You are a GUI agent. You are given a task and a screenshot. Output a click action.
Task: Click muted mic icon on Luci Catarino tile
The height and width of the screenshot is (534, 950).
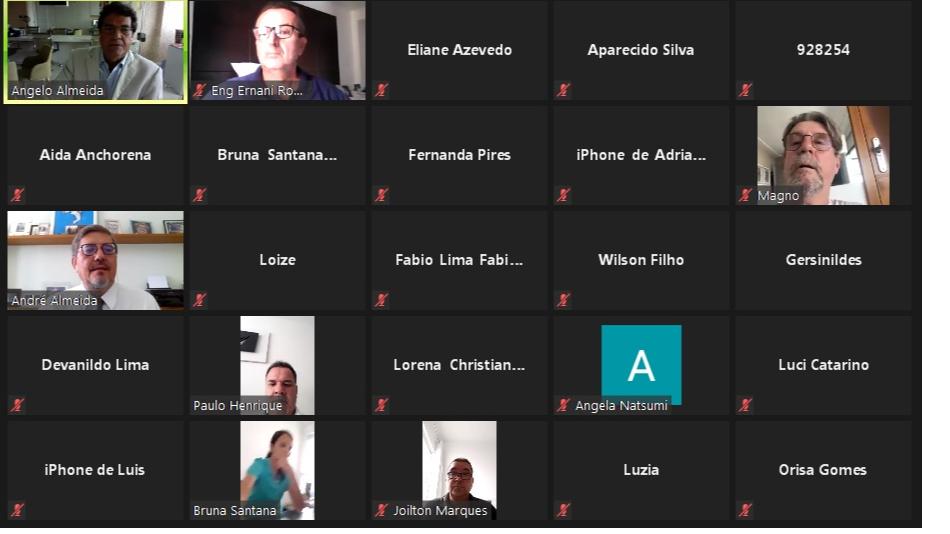click(745, 405)
